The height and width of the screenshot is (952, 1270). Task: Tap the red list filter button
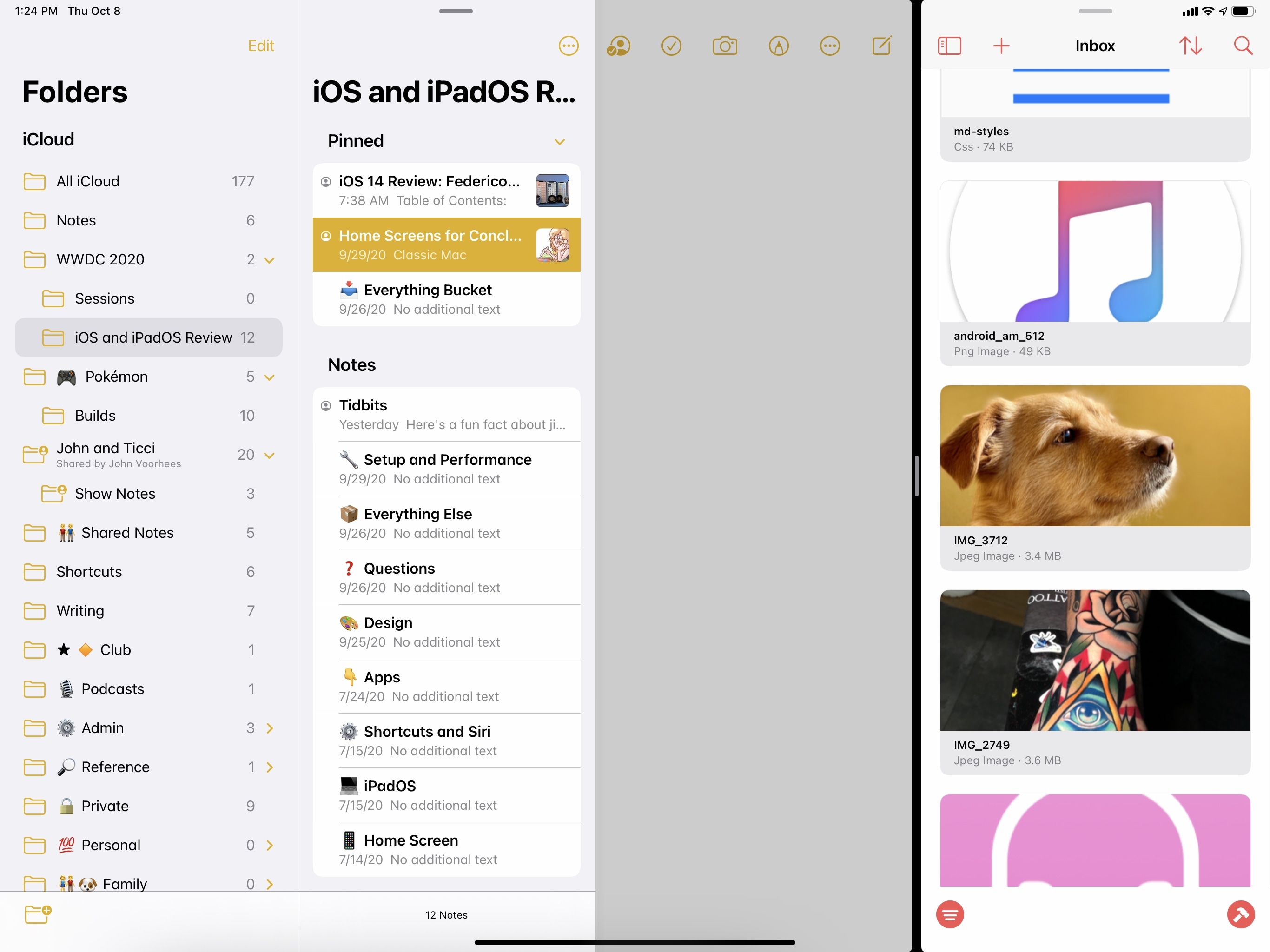pos(950,914)
